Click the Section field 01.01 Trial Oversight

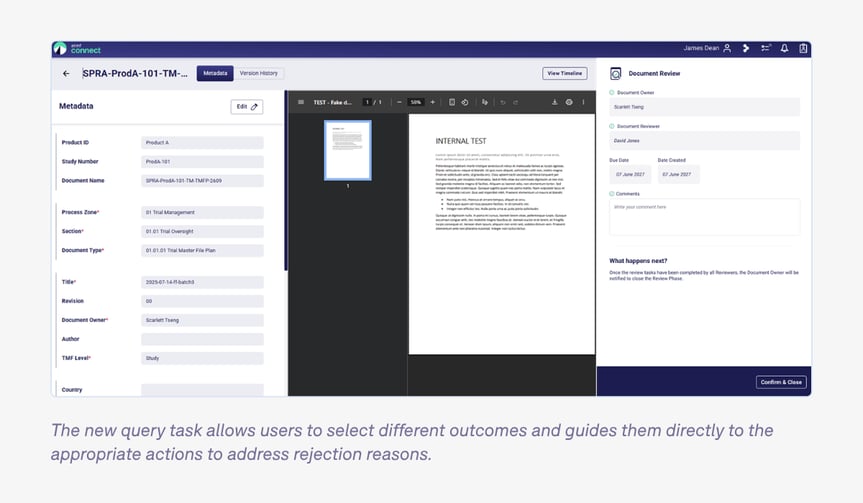pyautogui.click(x=202, y=232)
